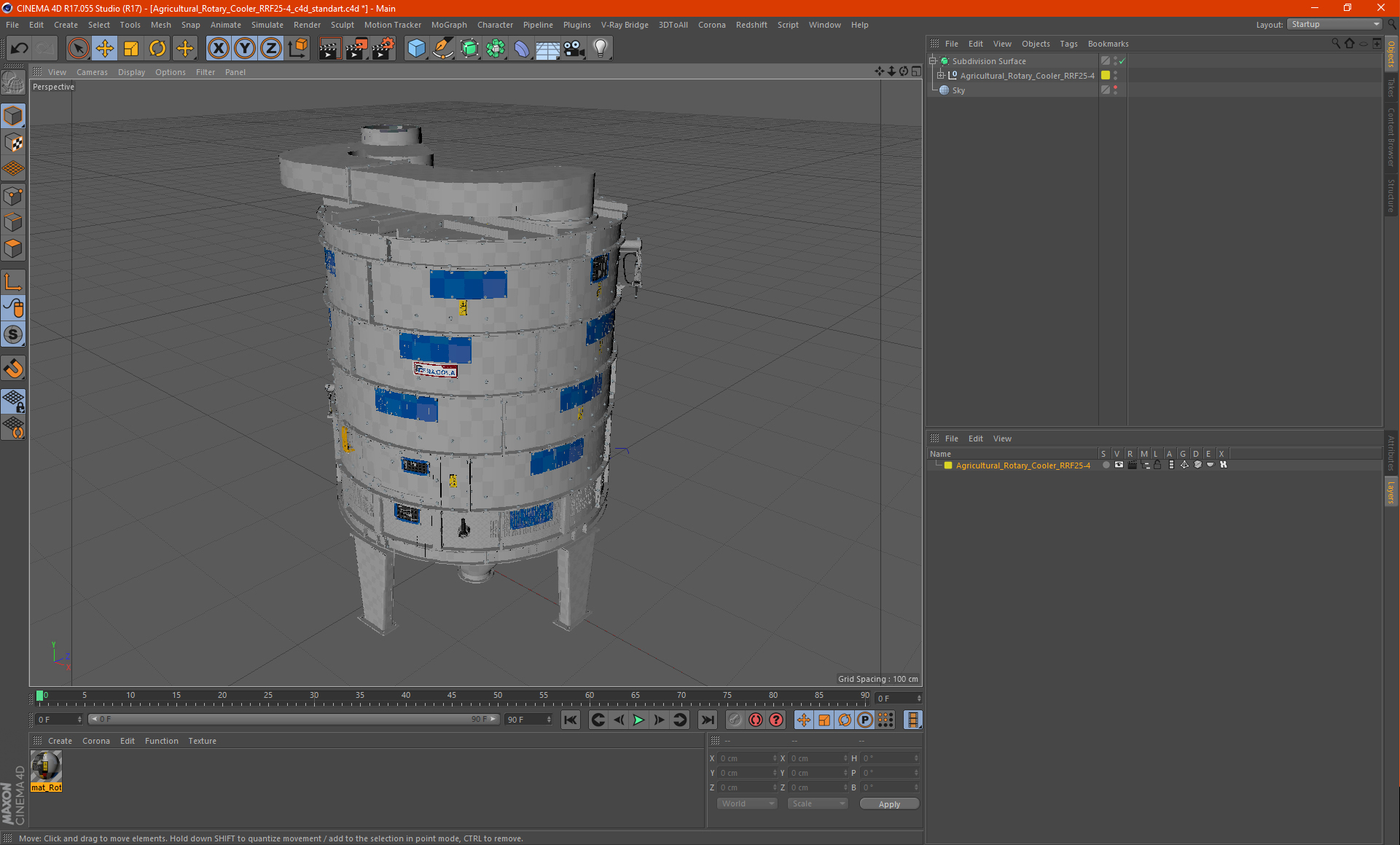Viewport: 1400px width, 845px height.
Task: Play the animation forward
Action: tap(638, 720)
